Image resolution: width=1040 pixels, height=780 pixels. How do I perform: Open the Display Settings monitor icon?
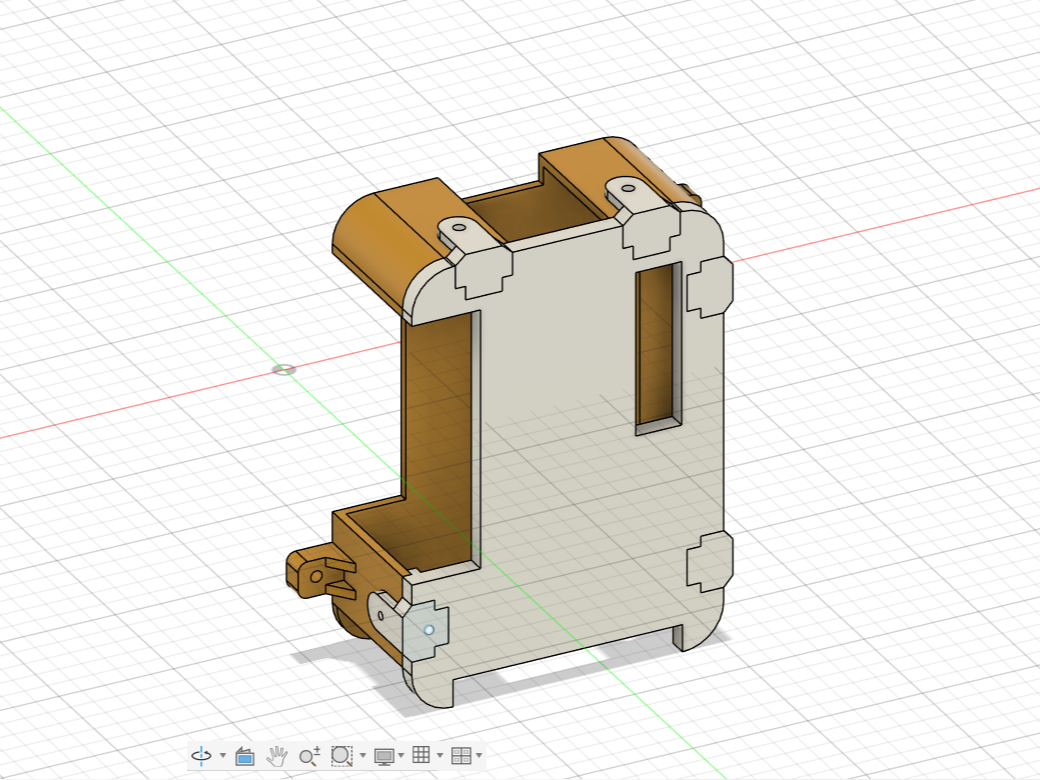pos(384,755)
